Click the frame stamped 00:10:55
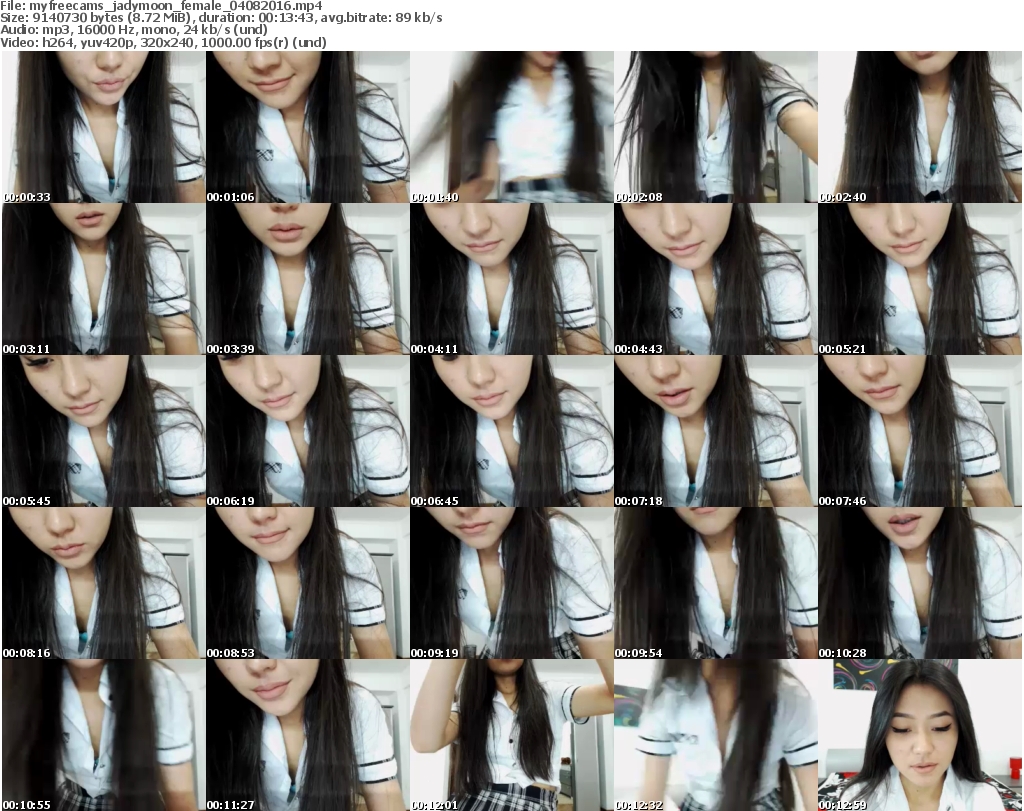 click(103, 735)
